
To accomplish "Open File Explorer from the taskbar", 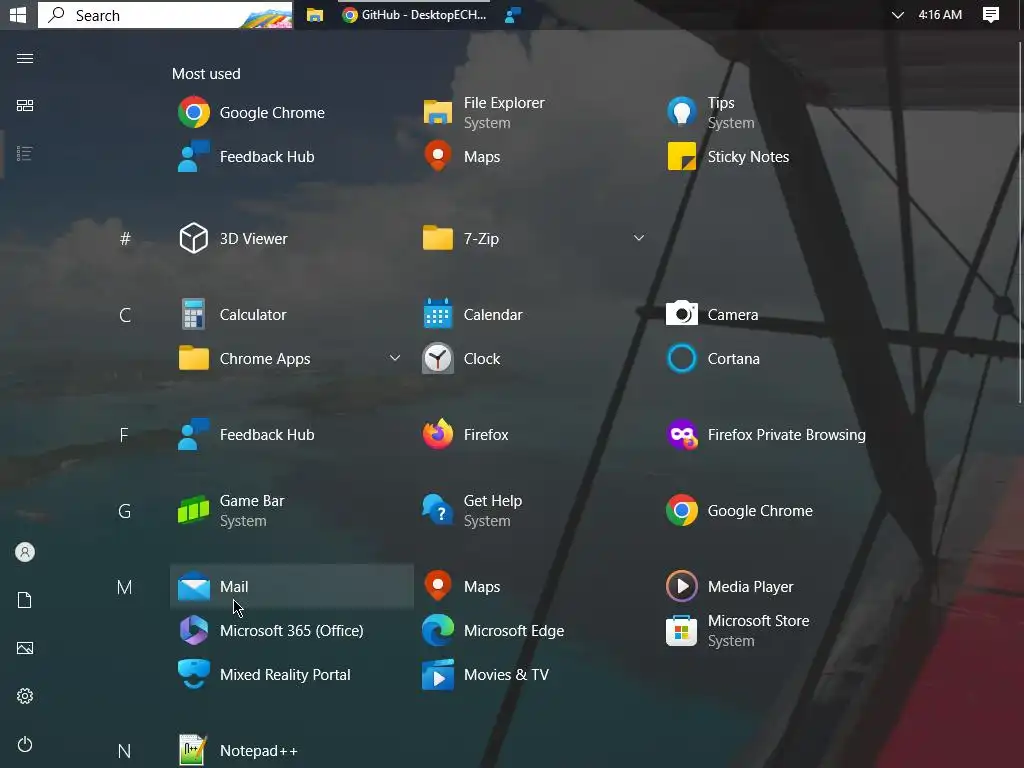I will pos(315,15).
